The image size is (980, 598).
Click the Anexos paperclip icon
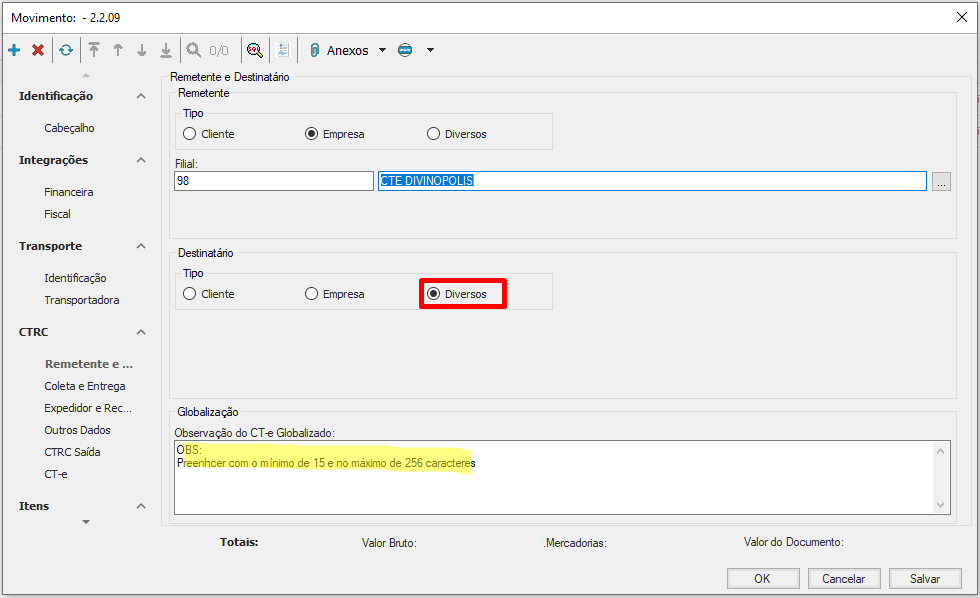click(315, 50)
